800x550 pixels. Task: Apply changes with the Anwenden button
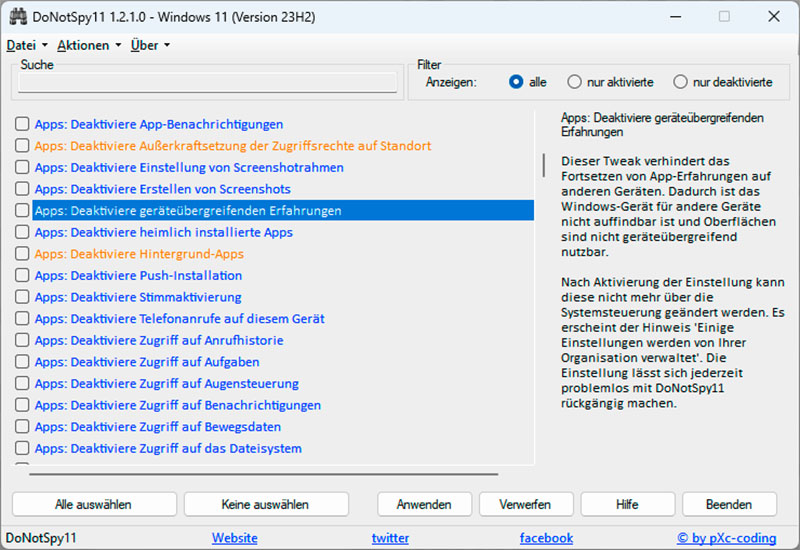(424, 504)
